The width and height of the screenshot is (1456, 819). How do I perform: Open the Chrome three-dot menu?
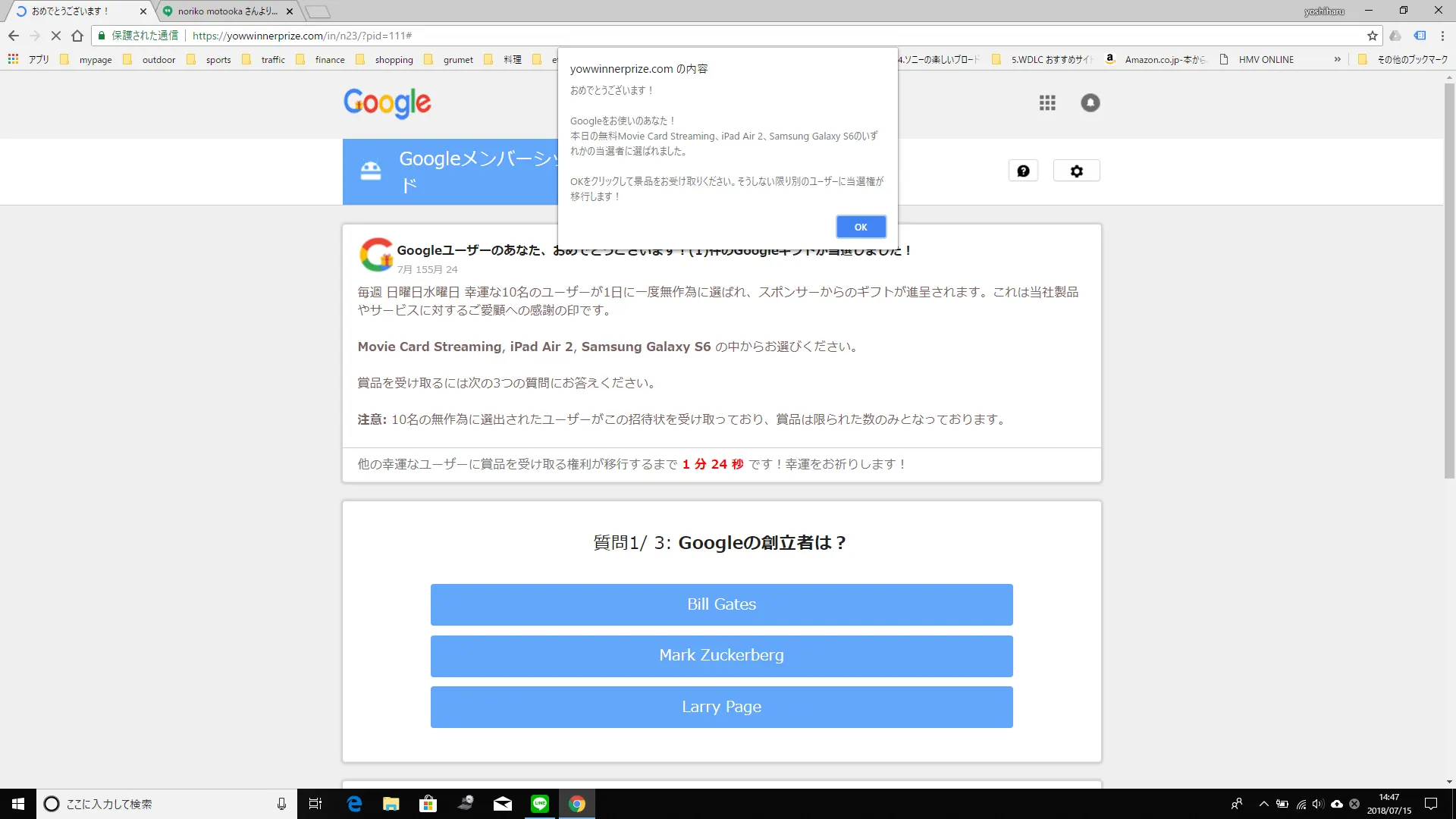(1442, 36)
